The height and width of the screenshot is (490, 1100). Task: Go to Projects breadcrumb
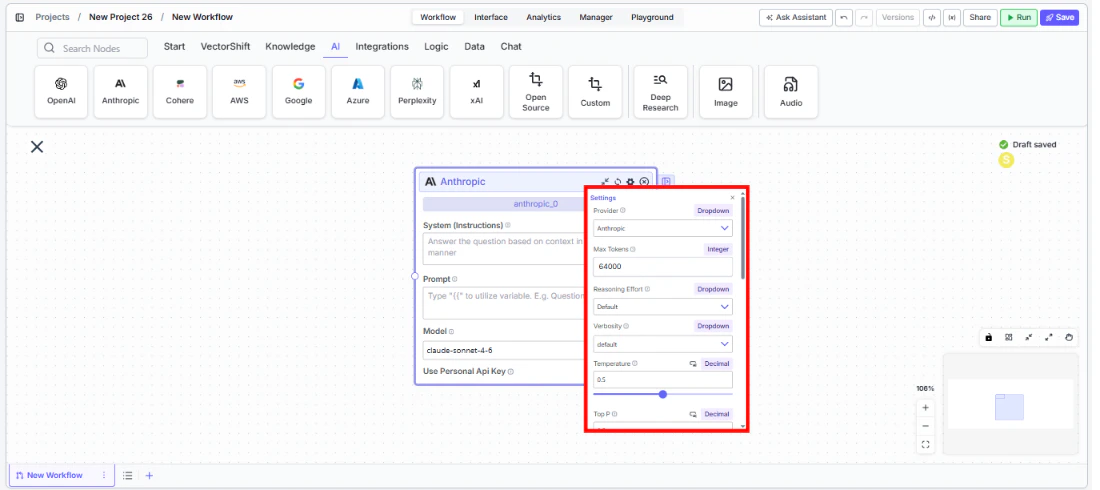pyautogui.click(x=53, y=18)
